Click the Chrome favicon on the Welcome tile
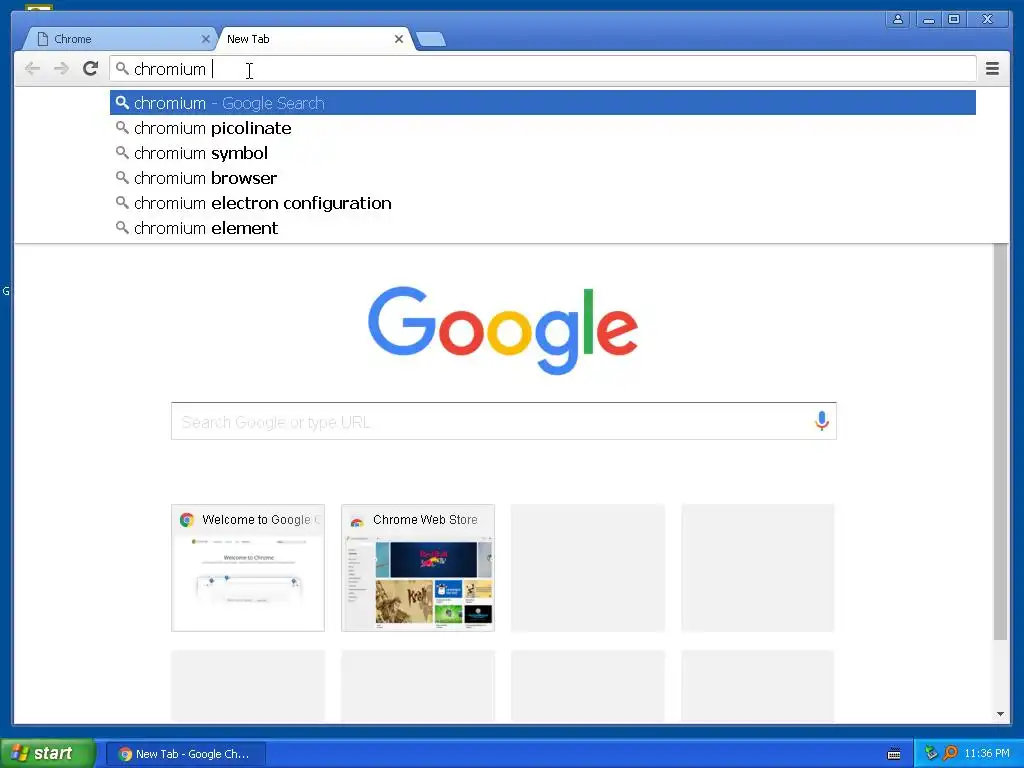 click(x=187, y=520)
